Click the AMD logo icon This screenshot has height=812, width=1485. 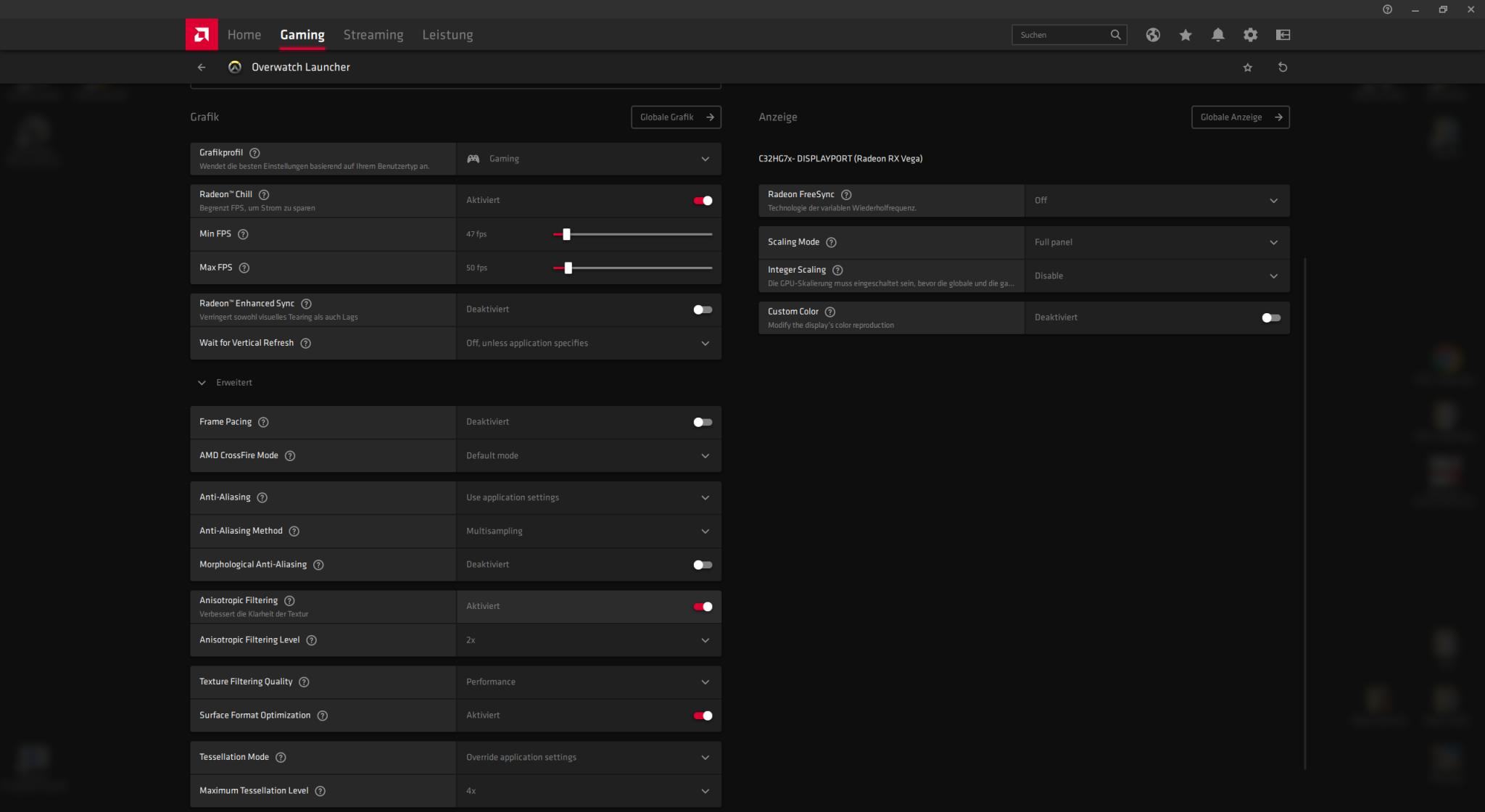202,34
